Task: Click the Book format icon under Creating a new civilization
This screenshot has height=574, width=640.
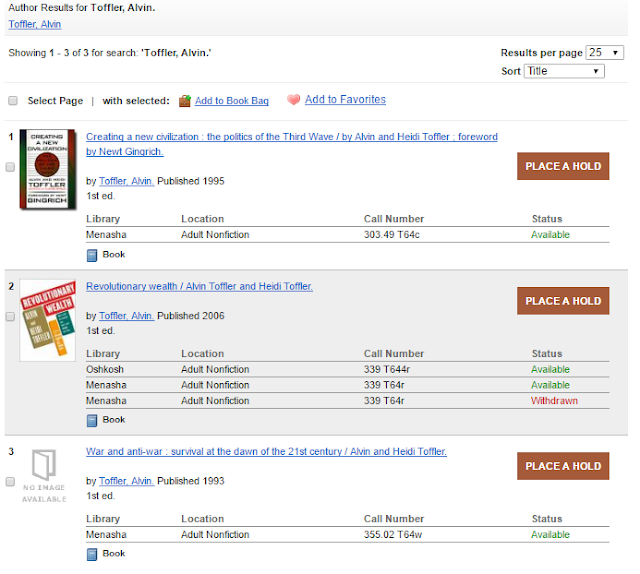Action: [x=92, y=255]
